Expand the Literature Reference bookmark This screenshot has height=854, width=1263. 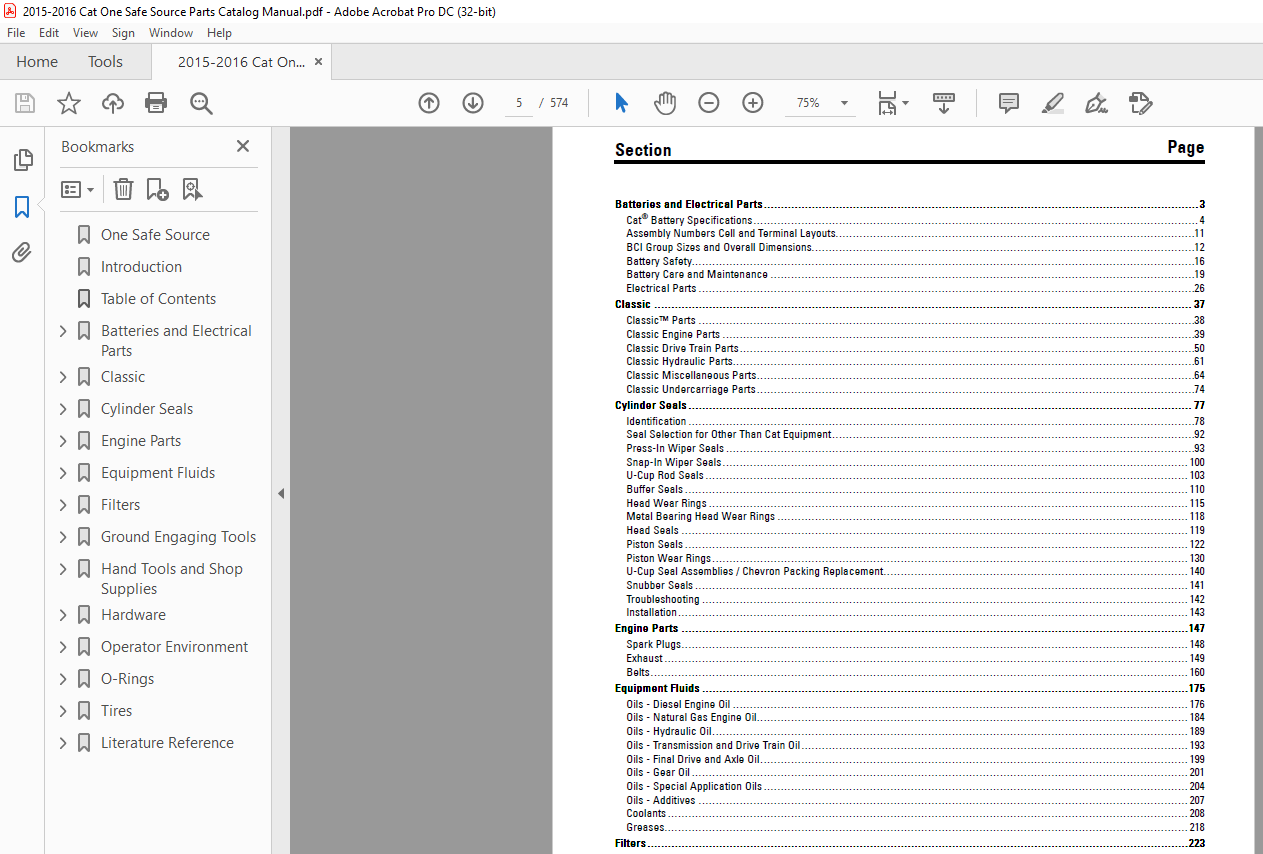(63, 743)
